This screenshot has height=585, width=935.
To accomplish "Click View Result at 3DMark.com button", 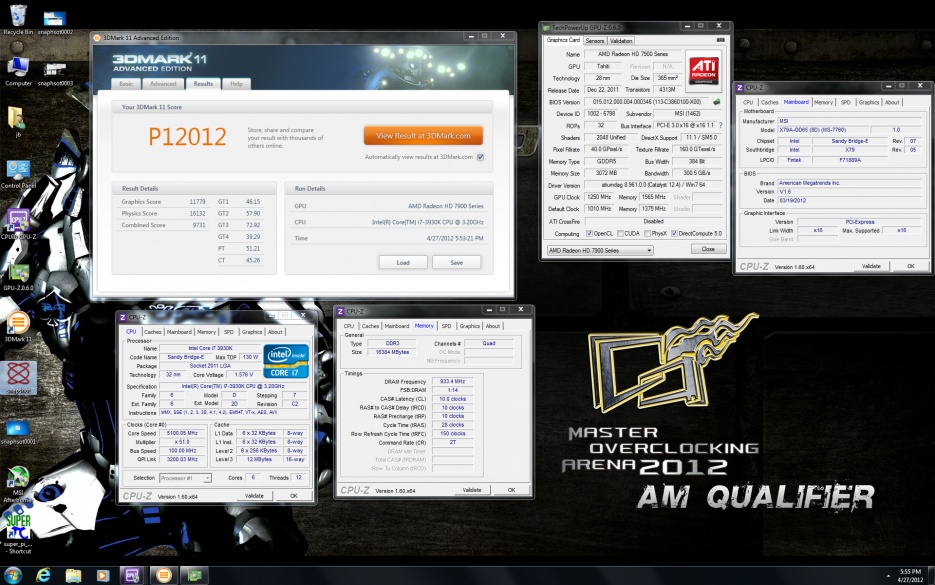I will pyautogui.click(x=423, y=135).
